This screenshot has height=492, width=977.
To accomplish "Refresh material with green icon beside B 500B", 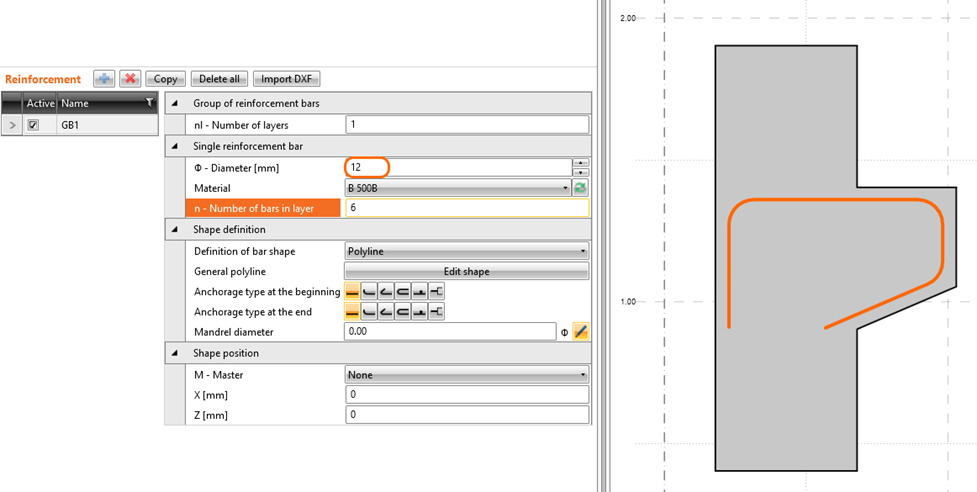I will pyautogui.click(x=580, y=188).
